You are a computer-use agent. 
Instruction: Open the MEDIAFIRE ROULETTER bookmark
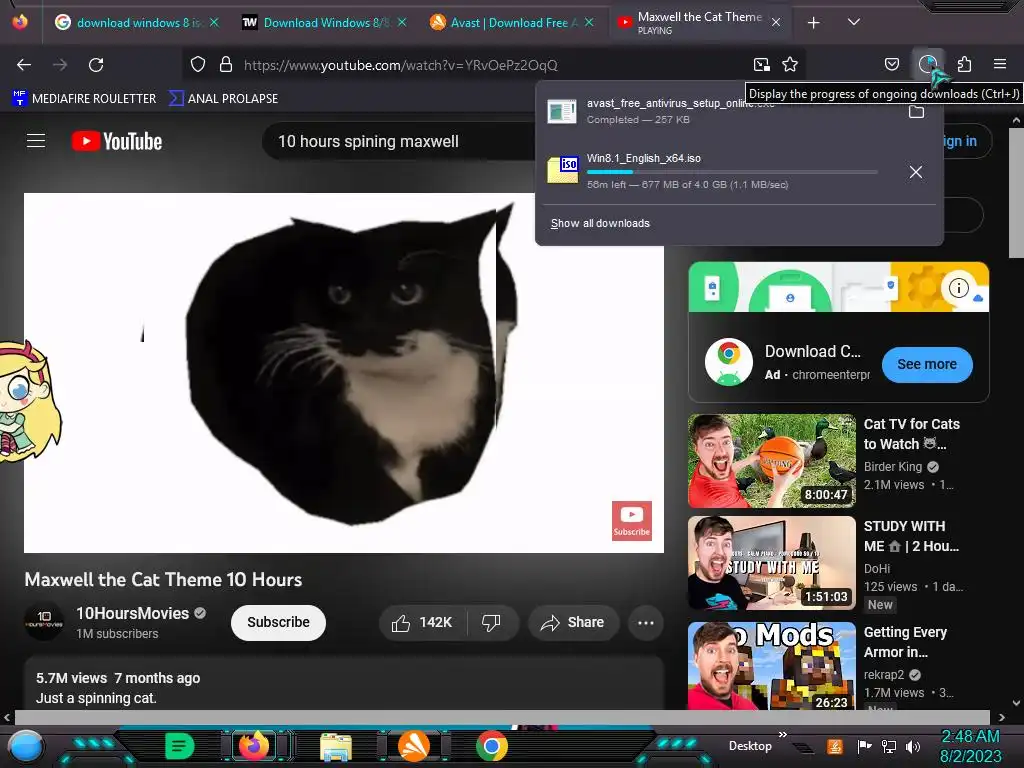(84, 99)
